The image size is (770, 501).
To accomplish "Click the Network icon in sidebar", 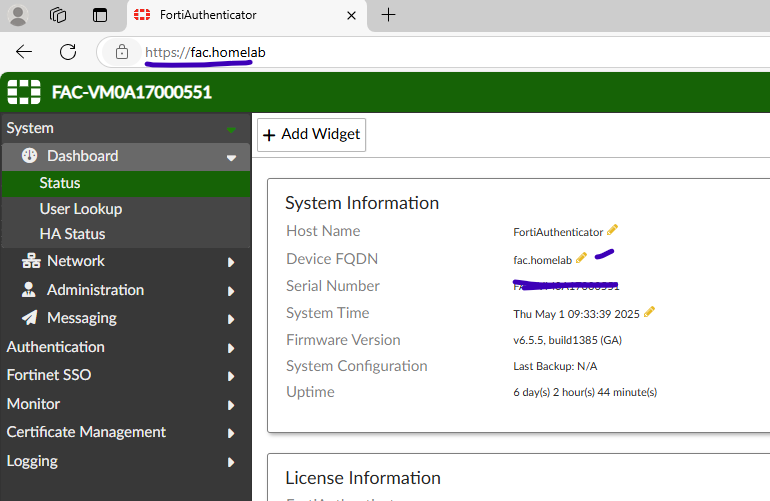I will [29, 261].
